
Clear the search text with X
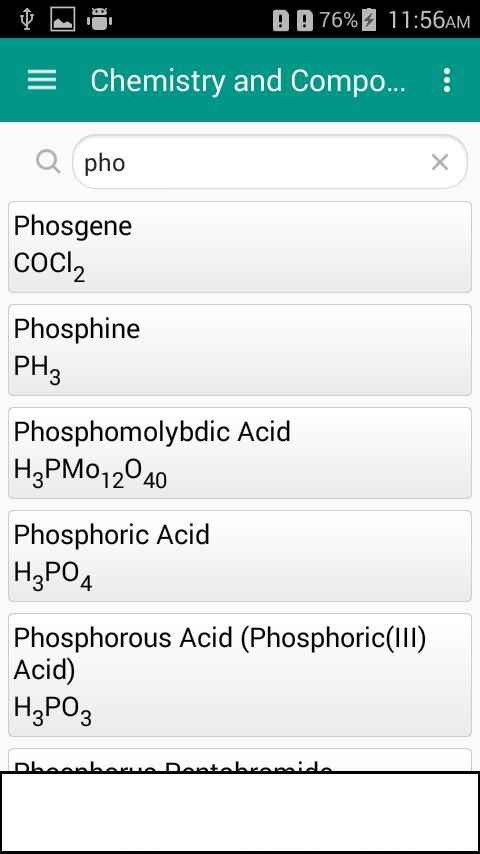coord(440,162)
